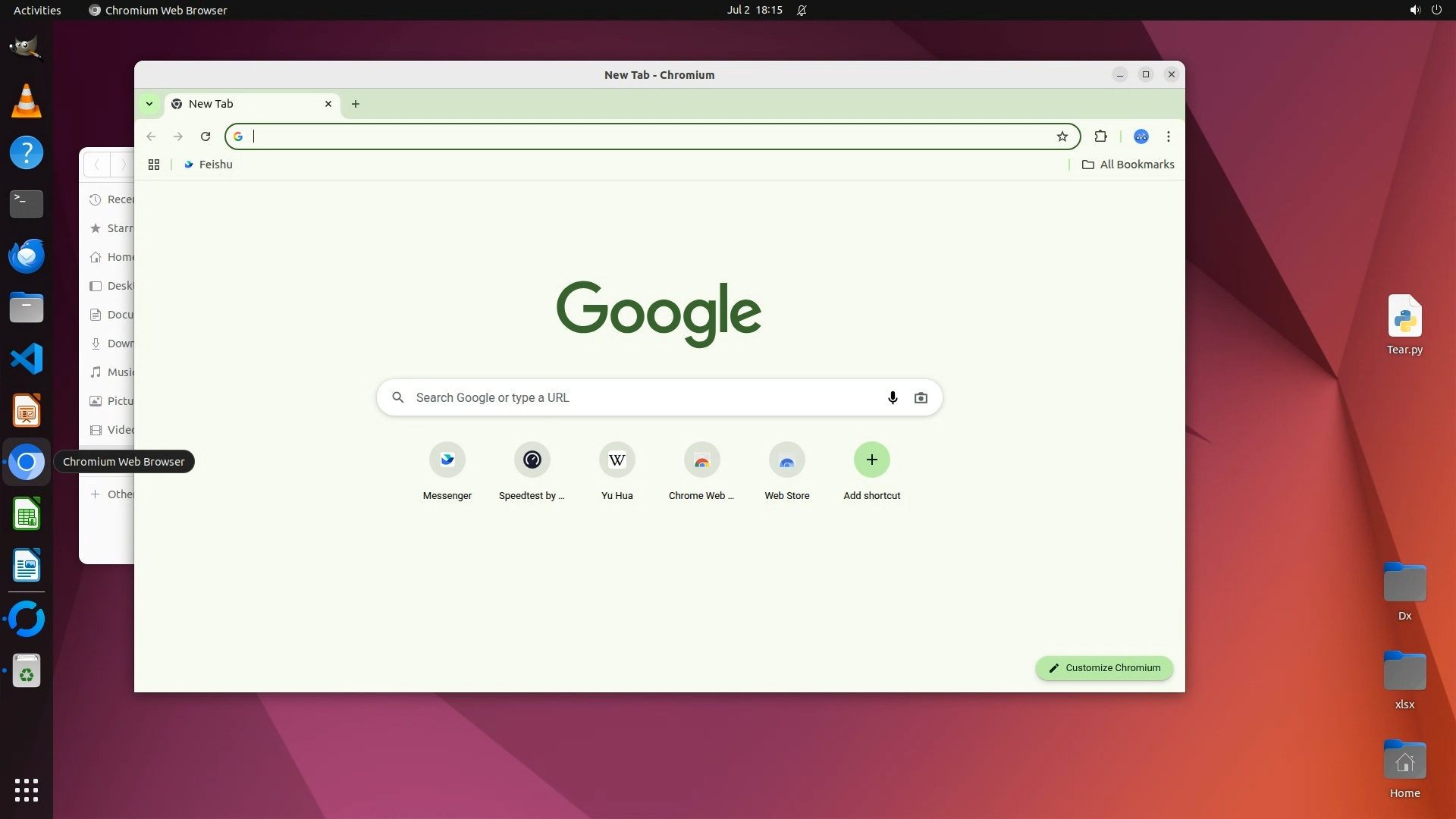Click the search by image camera icon

(921, 397)
